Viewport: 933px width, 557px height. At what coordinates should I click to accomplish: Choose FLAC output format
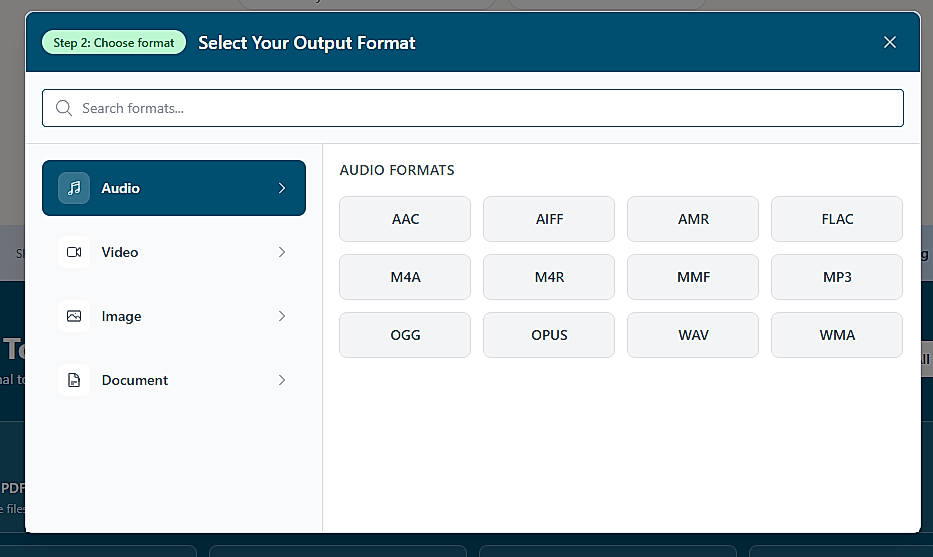(837, 219)
